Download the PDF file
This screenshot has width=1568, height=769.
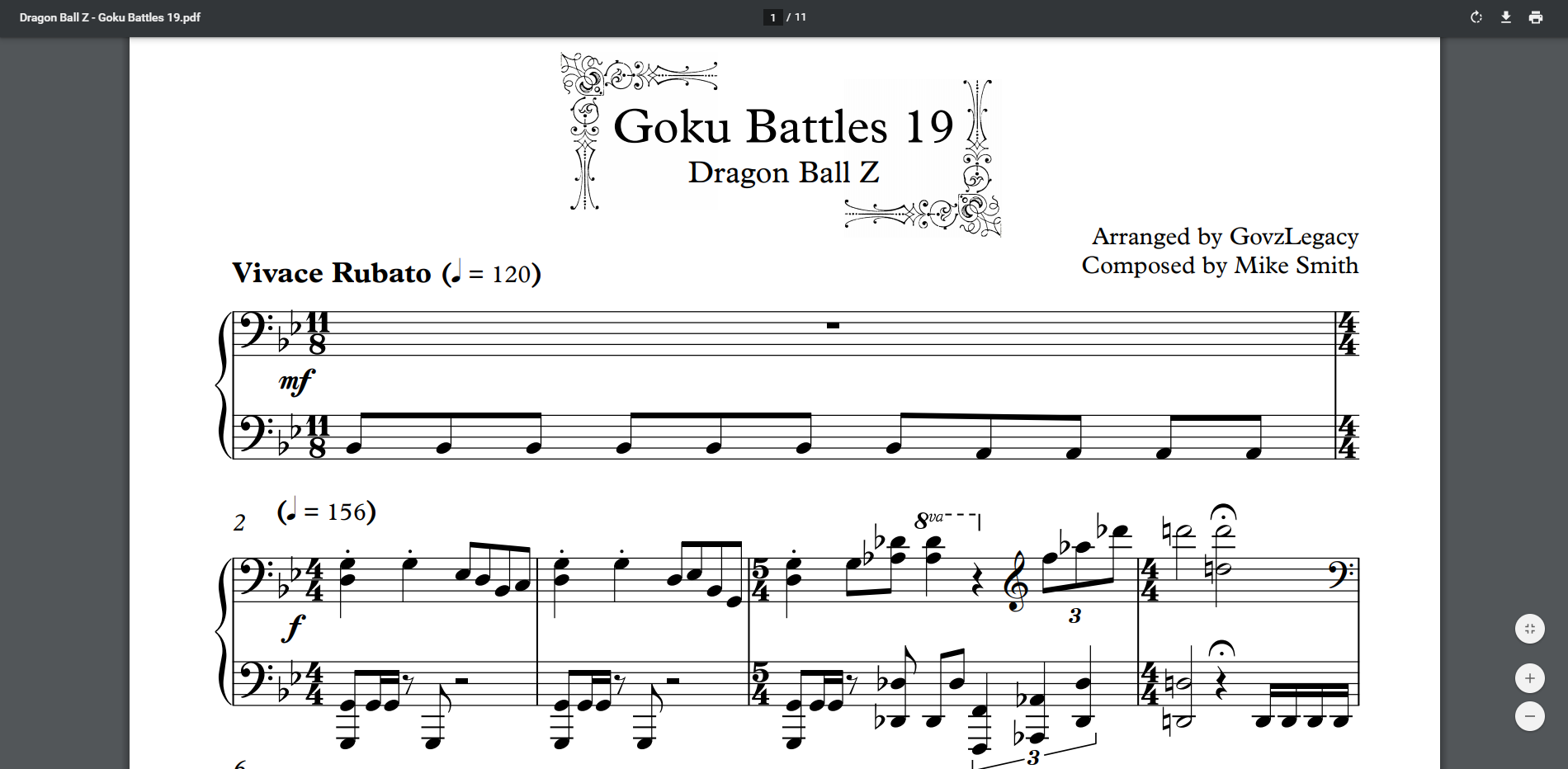(1505, 17)
